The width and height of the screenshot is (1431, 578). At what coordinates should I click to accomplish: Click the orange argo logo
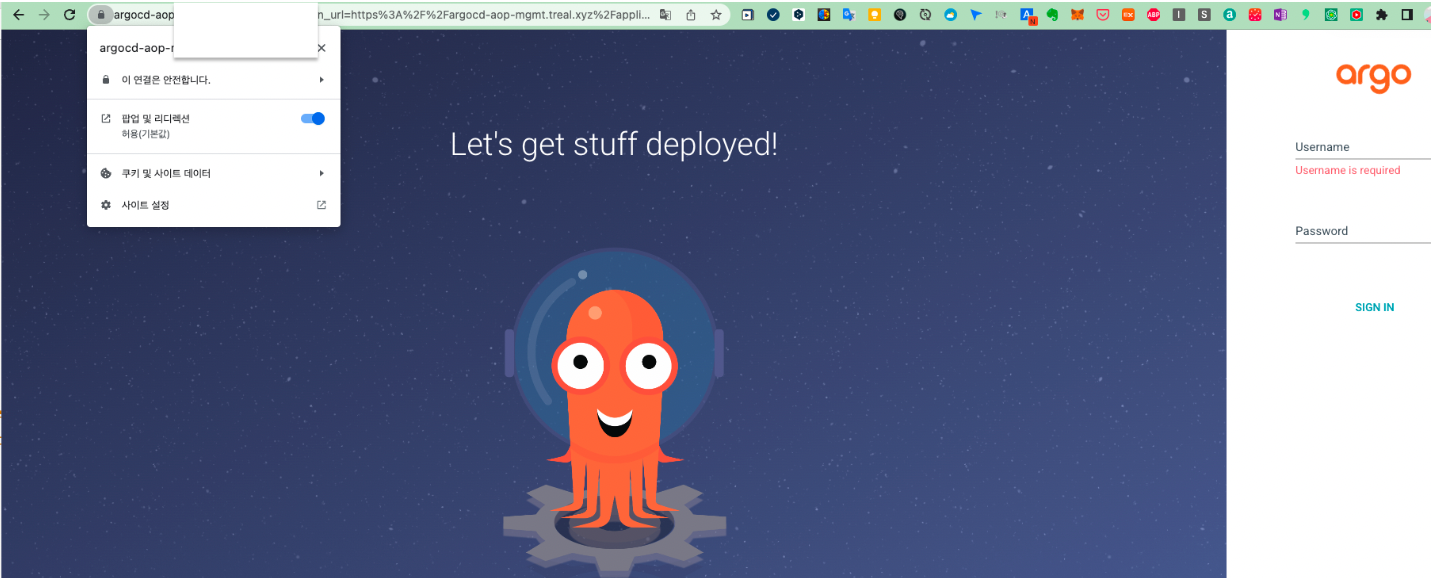[1374, 76]
